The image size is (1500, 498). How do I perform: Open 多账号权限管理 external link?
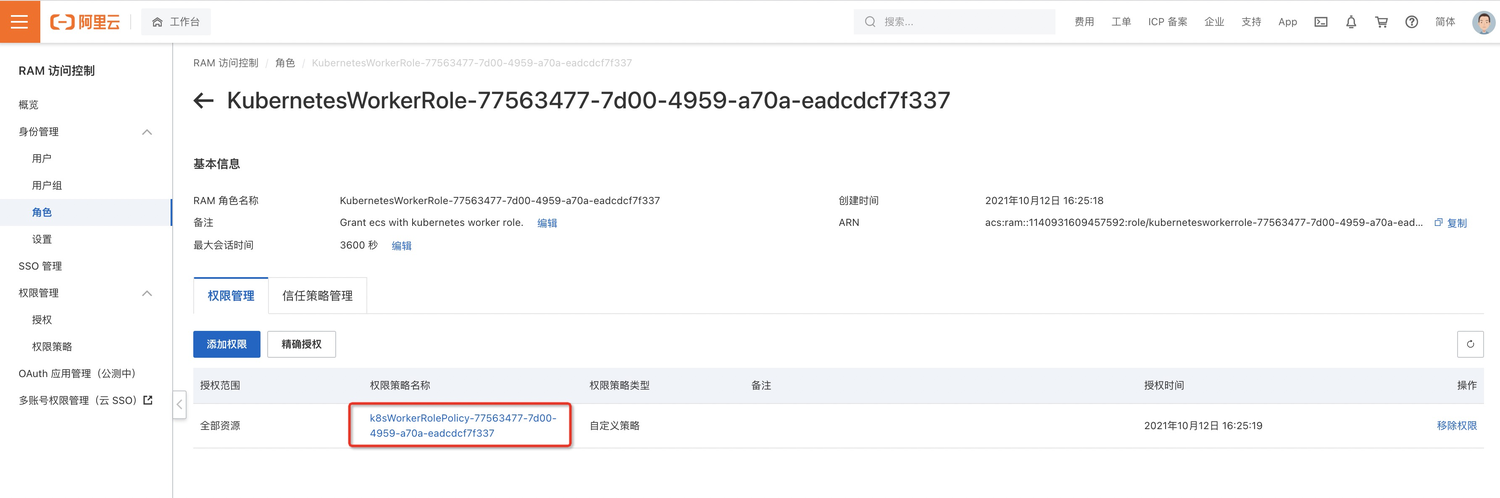tap(86, 401)
